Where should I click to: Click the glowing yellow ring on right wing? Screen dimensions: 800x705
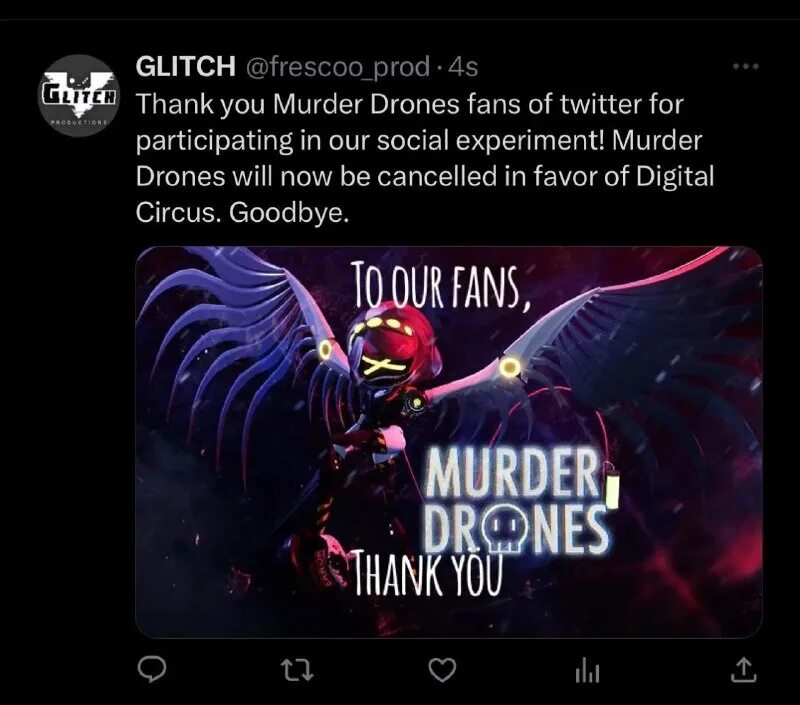pos(510,366)
